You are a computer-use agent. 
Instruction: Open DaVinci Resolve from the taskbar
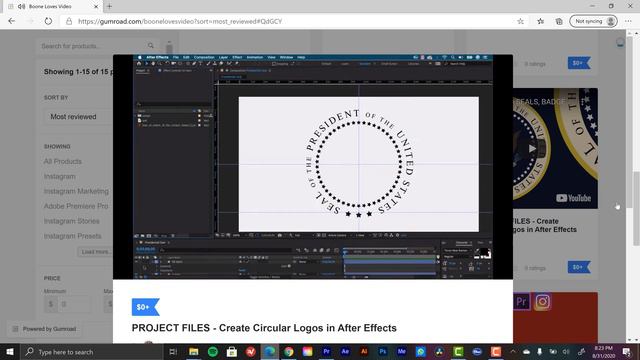440,352
